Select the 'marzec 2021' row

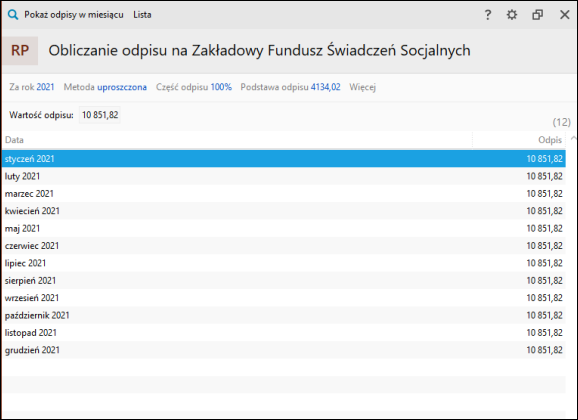coord(284,194)
